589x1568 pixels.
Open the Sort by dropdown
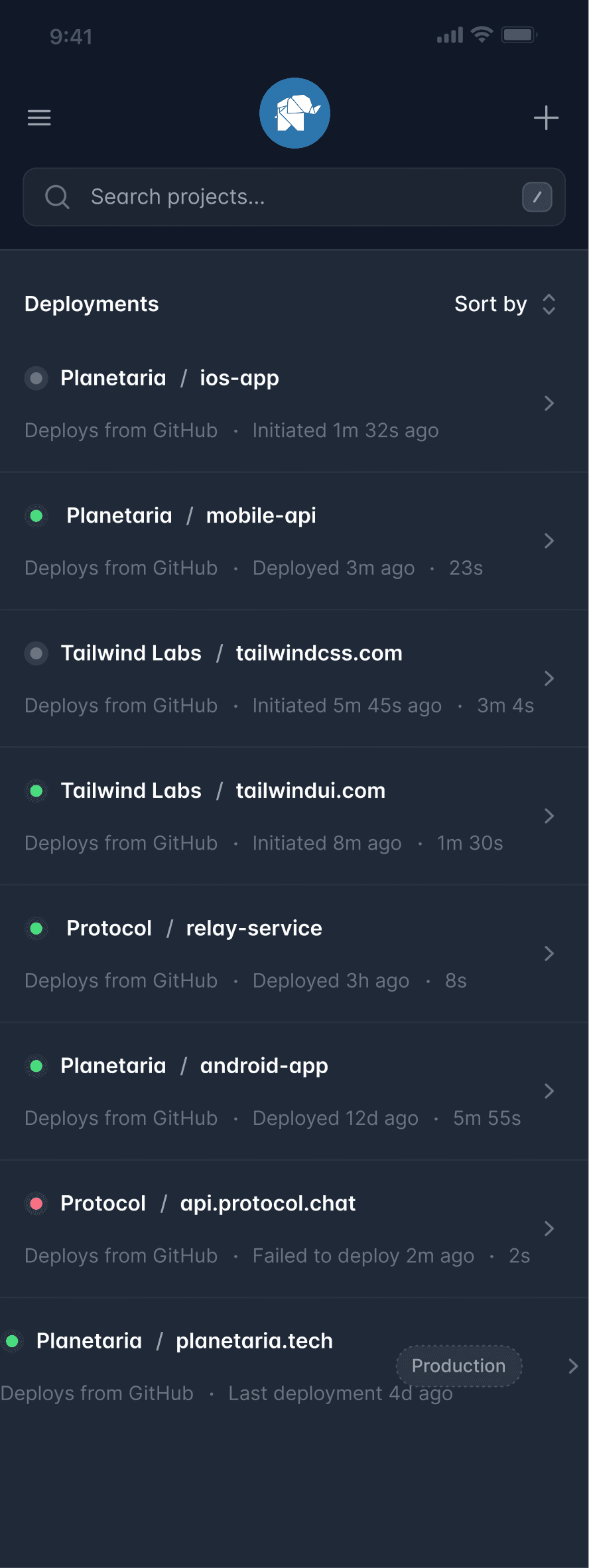pos(505,304)
